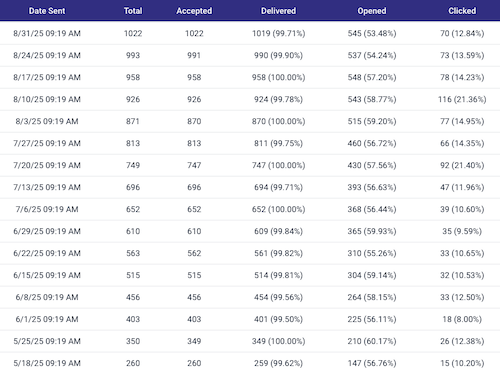Image resolution: width=500 pixels, height=372 pixels.
Task: Select the 6/15/25 delivered value 514 (99.81%)
Action: (278, 275)
